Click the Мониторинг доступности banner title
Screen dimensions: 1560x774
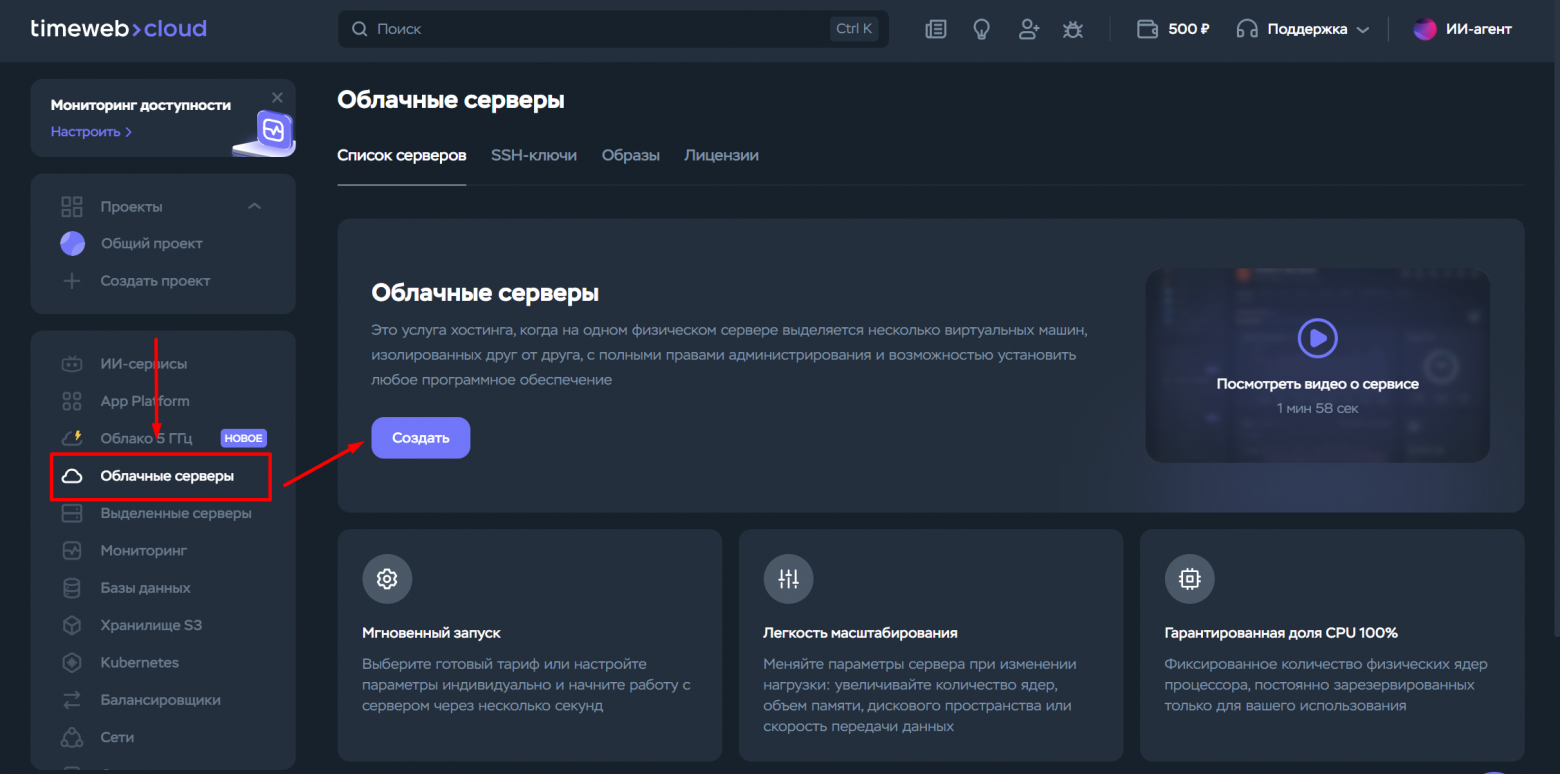141,105
